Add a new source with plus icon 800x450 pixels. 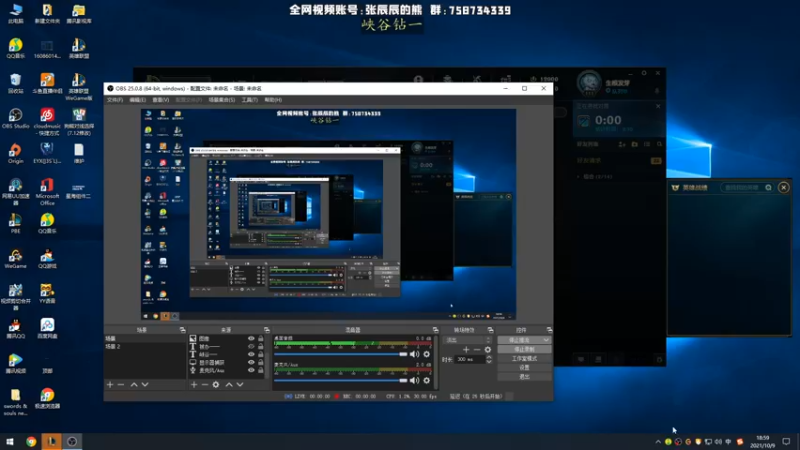193,385
